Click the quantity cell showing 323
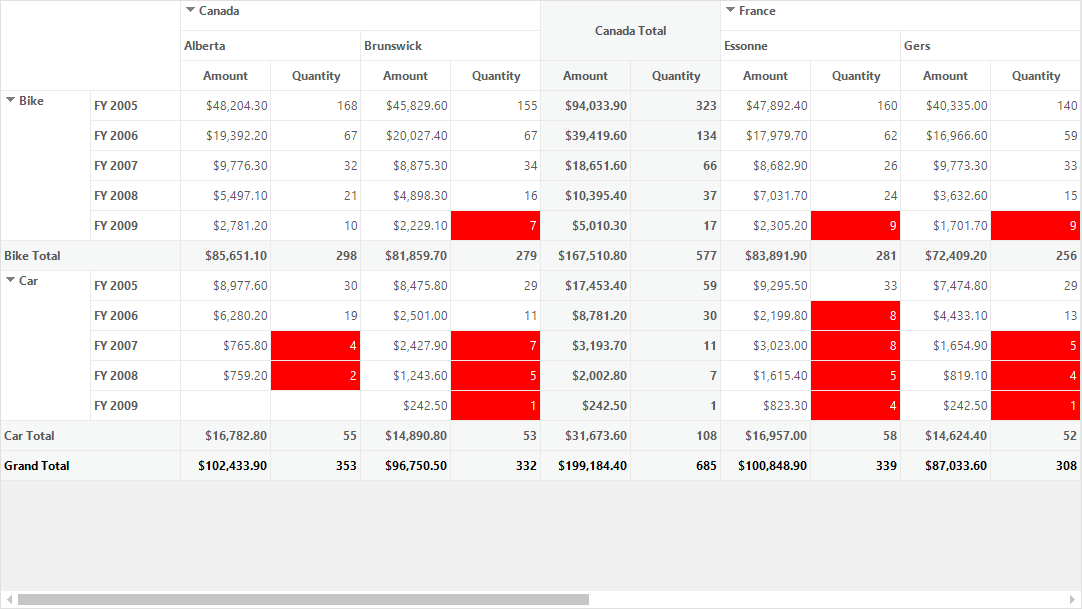Screen dimensions: 1082x609 [x=676, y=106]
